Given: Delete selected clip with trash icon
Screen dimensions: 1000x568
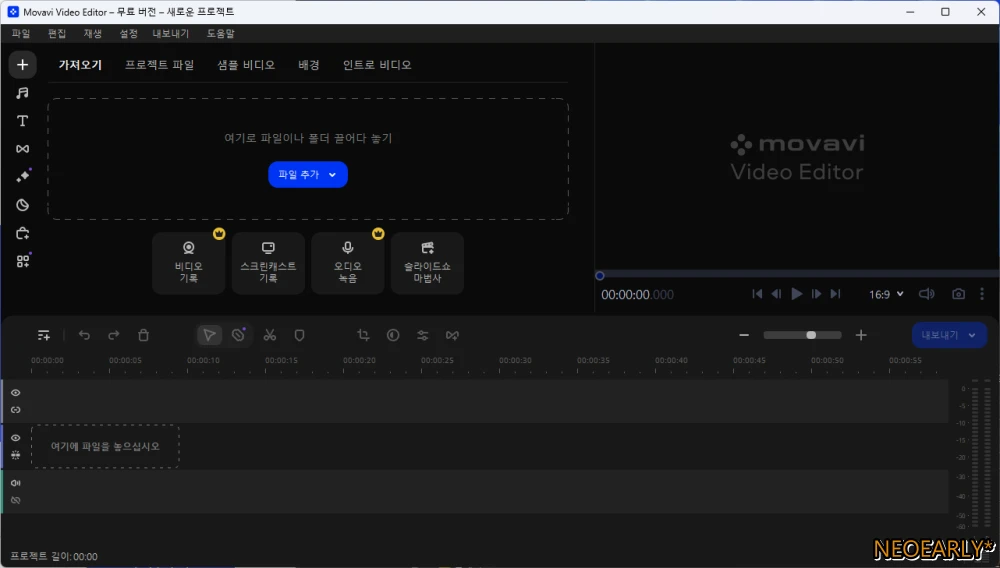Looking at the screenshot, I should click(x=143, y=335).
